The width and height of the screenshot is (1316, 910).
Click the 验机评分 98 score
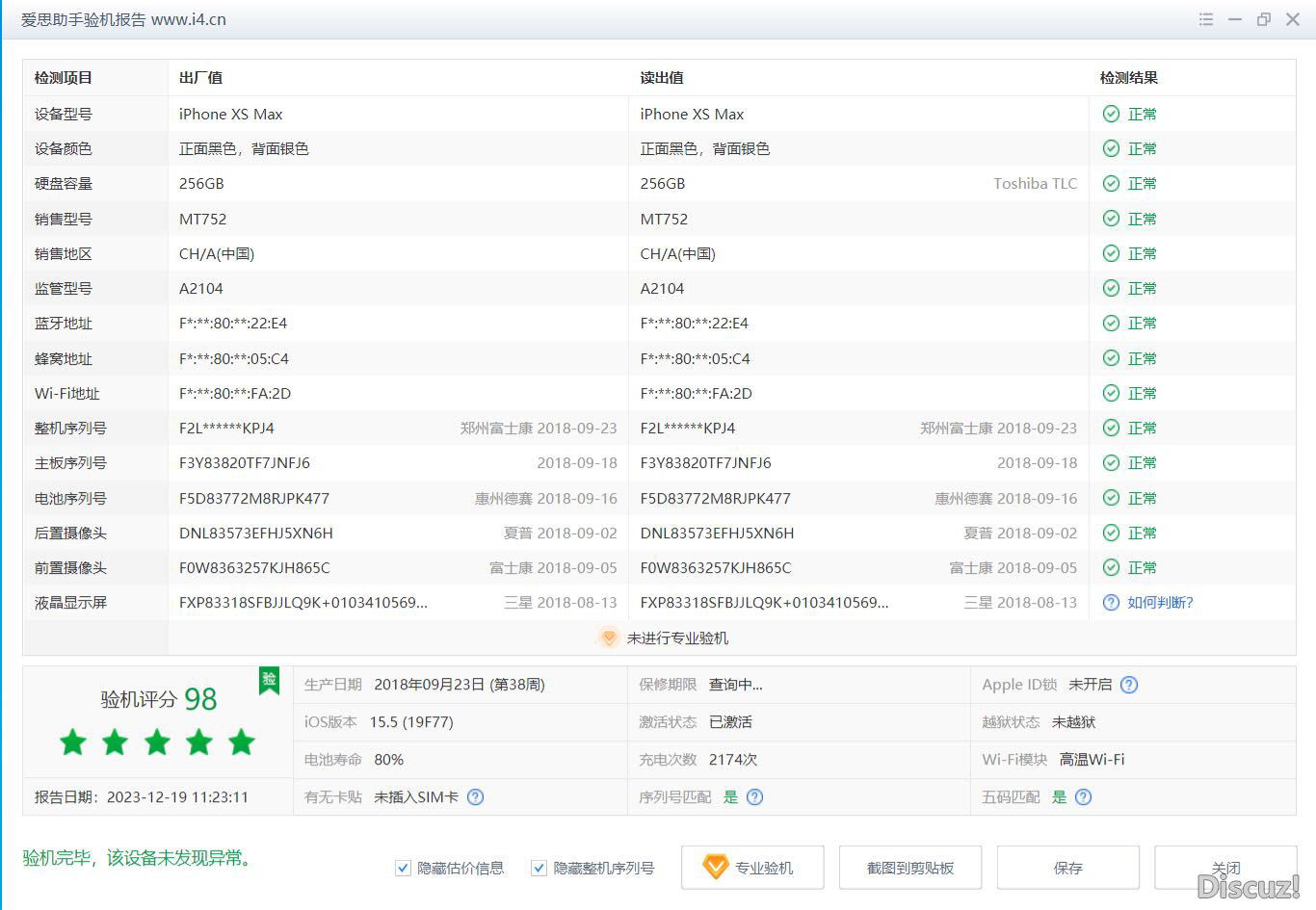158,699
